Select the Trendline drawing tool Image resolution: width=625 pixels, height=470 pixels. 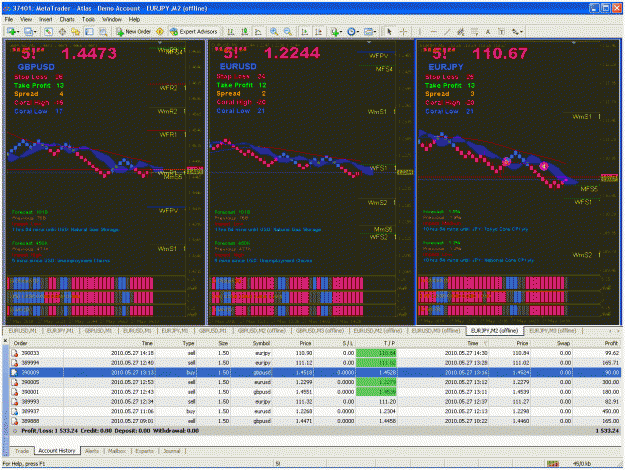coord(447,31)
